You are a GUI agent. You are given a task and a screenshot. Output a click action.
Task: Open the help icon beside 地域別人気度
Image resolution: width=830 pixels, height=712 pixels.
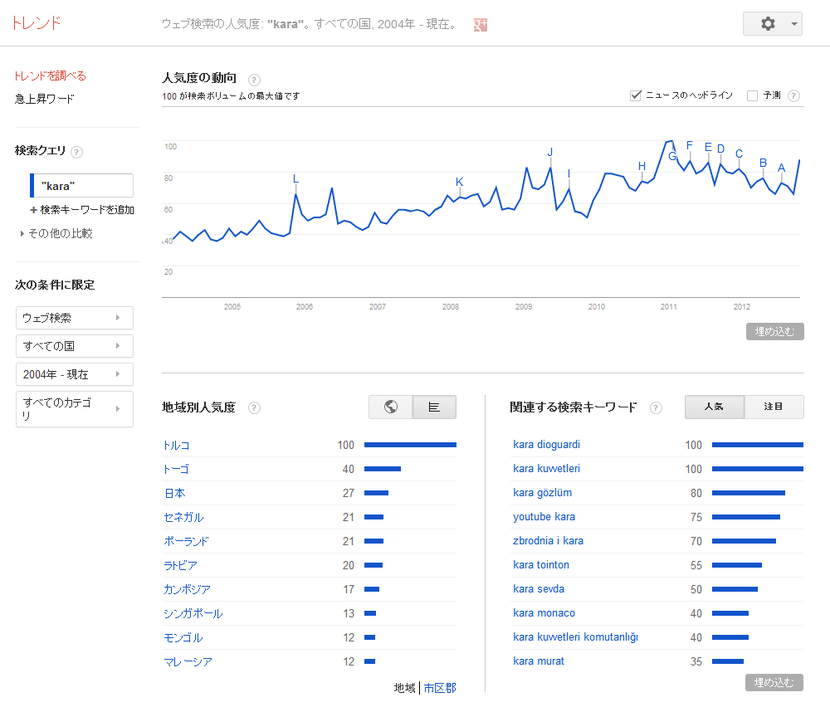pyautogui.click(x=254, y=408)
